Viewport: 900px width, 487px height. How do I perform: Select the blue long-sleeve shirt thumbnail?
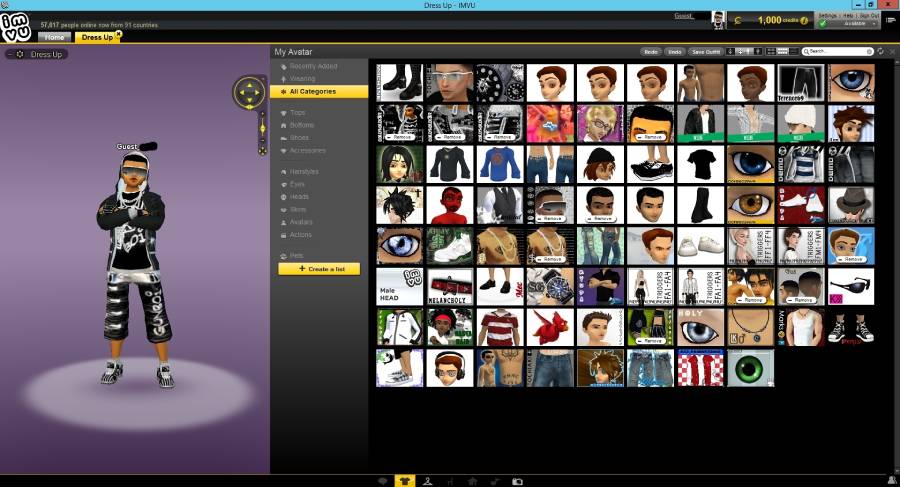tap(500, 164)
